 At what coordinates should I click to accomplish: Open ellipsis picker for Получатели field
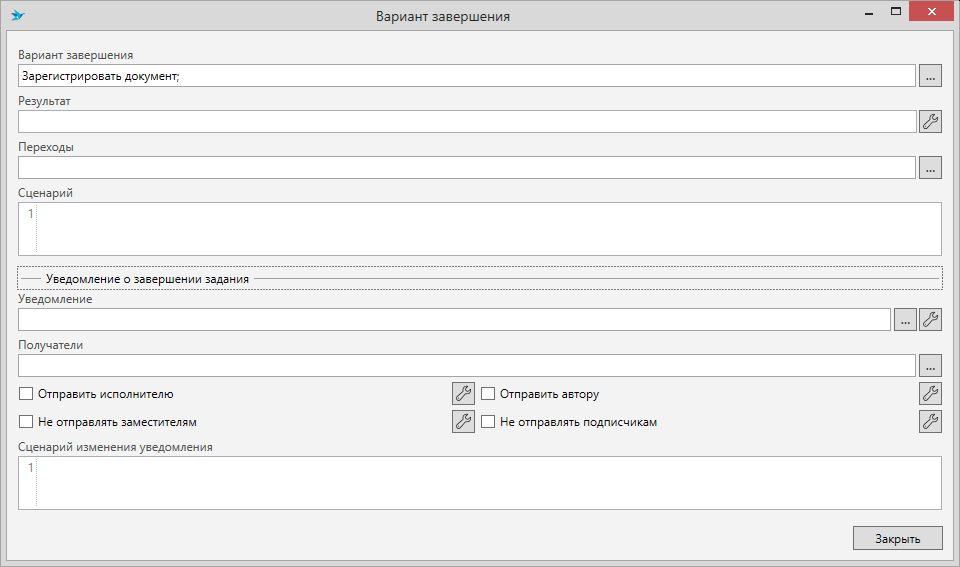(x=930, y=366)
